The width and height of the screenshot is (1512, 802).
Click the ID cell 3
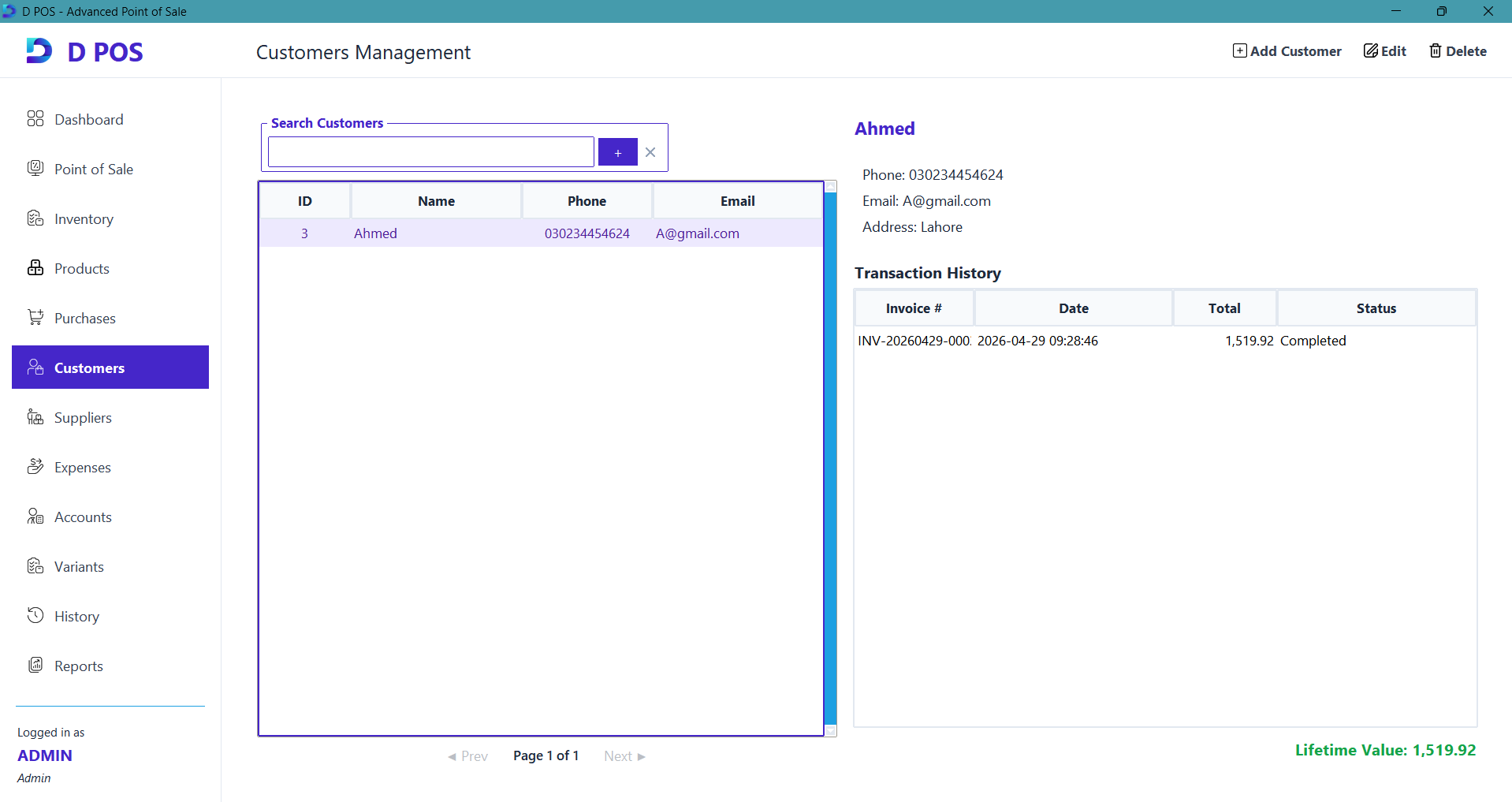coord(304,233)
